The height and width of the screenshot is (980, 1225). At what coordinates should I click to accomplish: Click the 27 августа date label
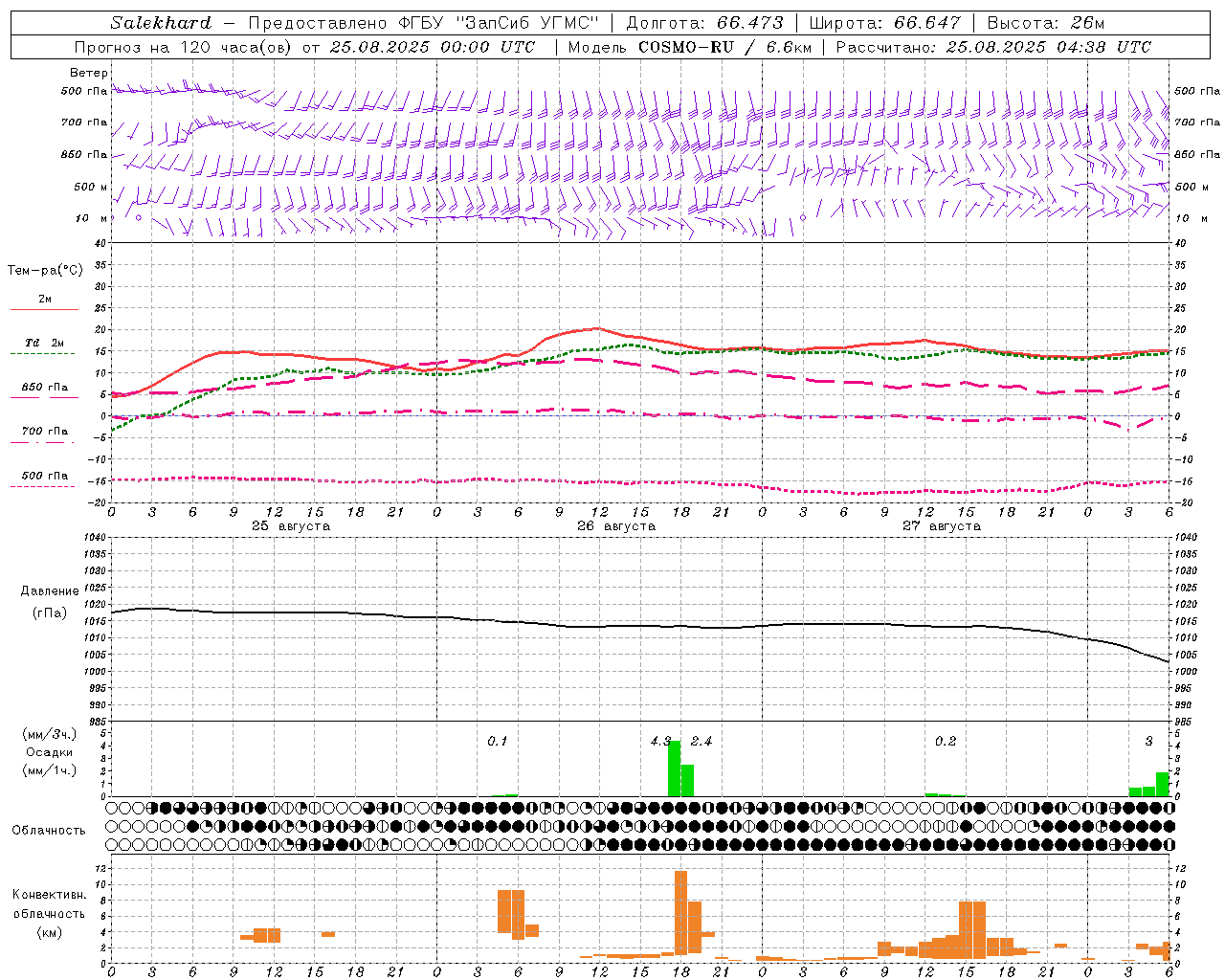942,526
